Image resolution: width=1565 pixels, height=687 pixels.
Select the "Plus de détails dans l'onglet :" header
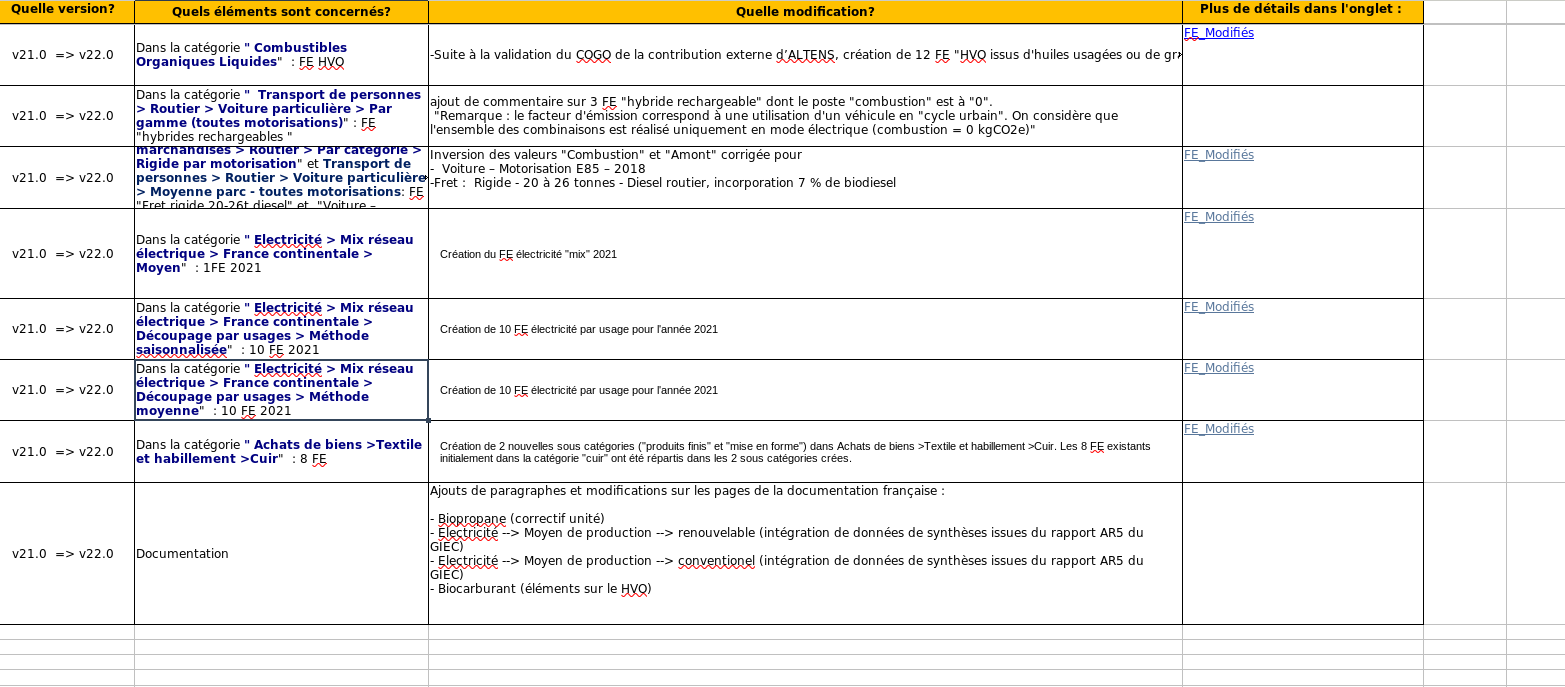pyautogui.click(x=1302, y=11)
